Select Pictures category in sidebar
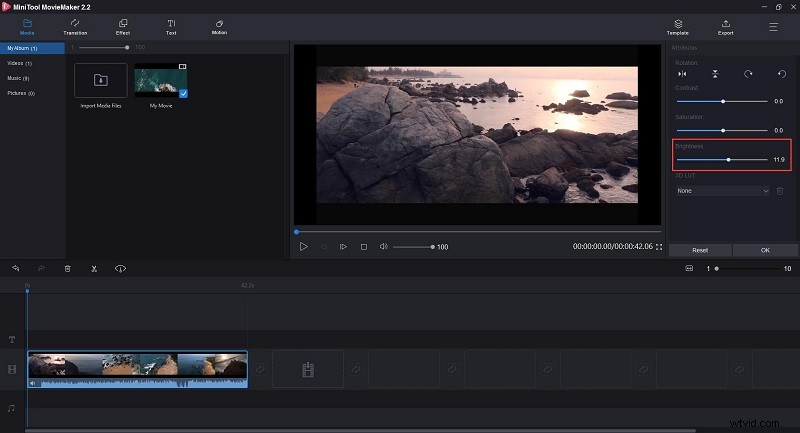This screenshot has width=800, height=433. (21, 93)
